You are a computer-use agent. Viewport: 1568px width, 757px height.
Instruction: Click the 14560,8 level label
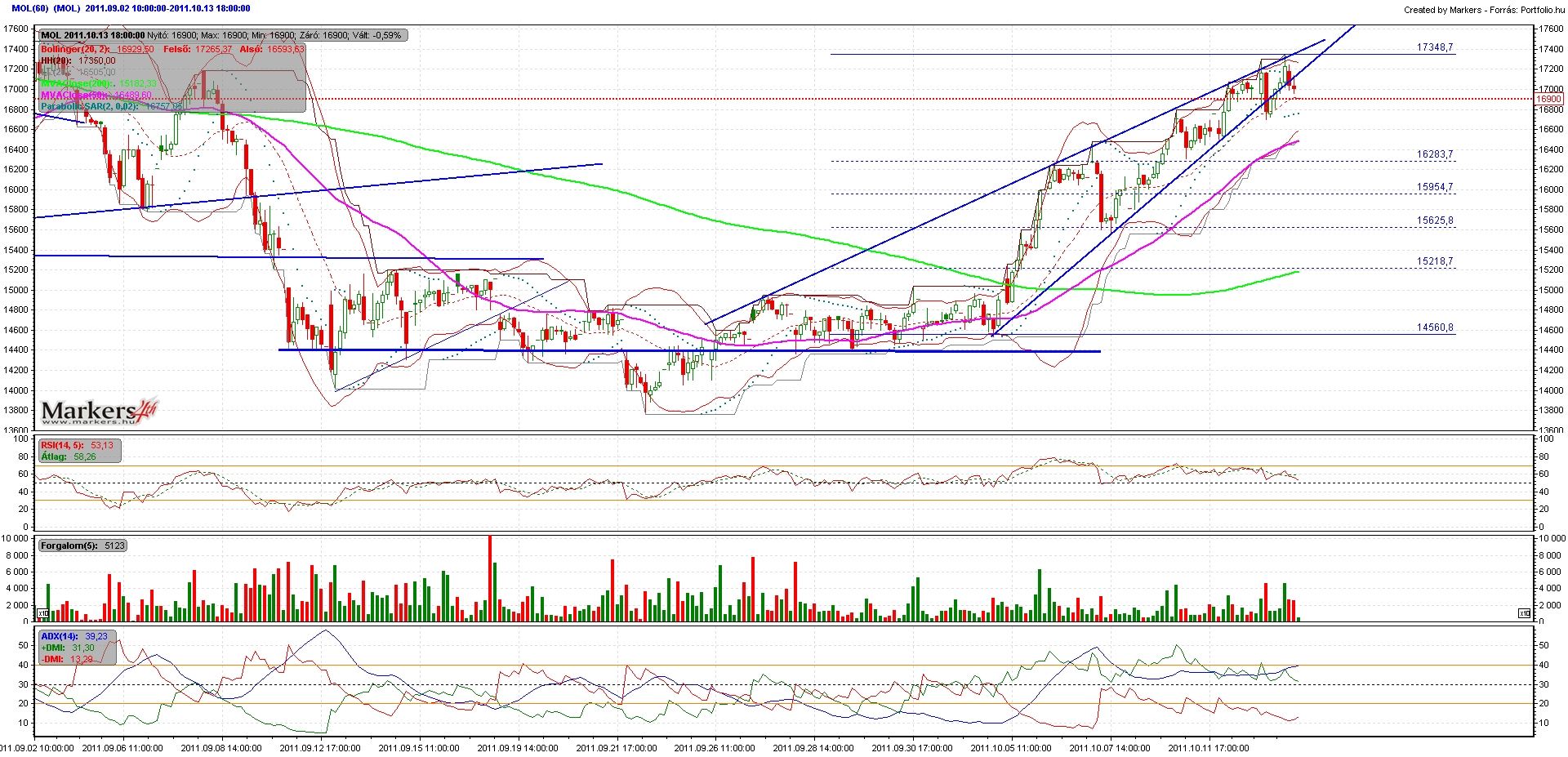[1435, 327]
